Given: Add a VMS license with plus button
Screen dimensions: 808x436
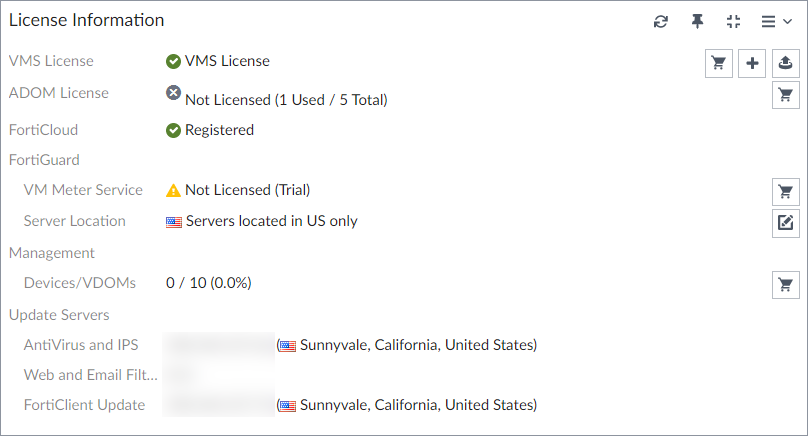Looking at the screenshot, I should tap(752, 63).
